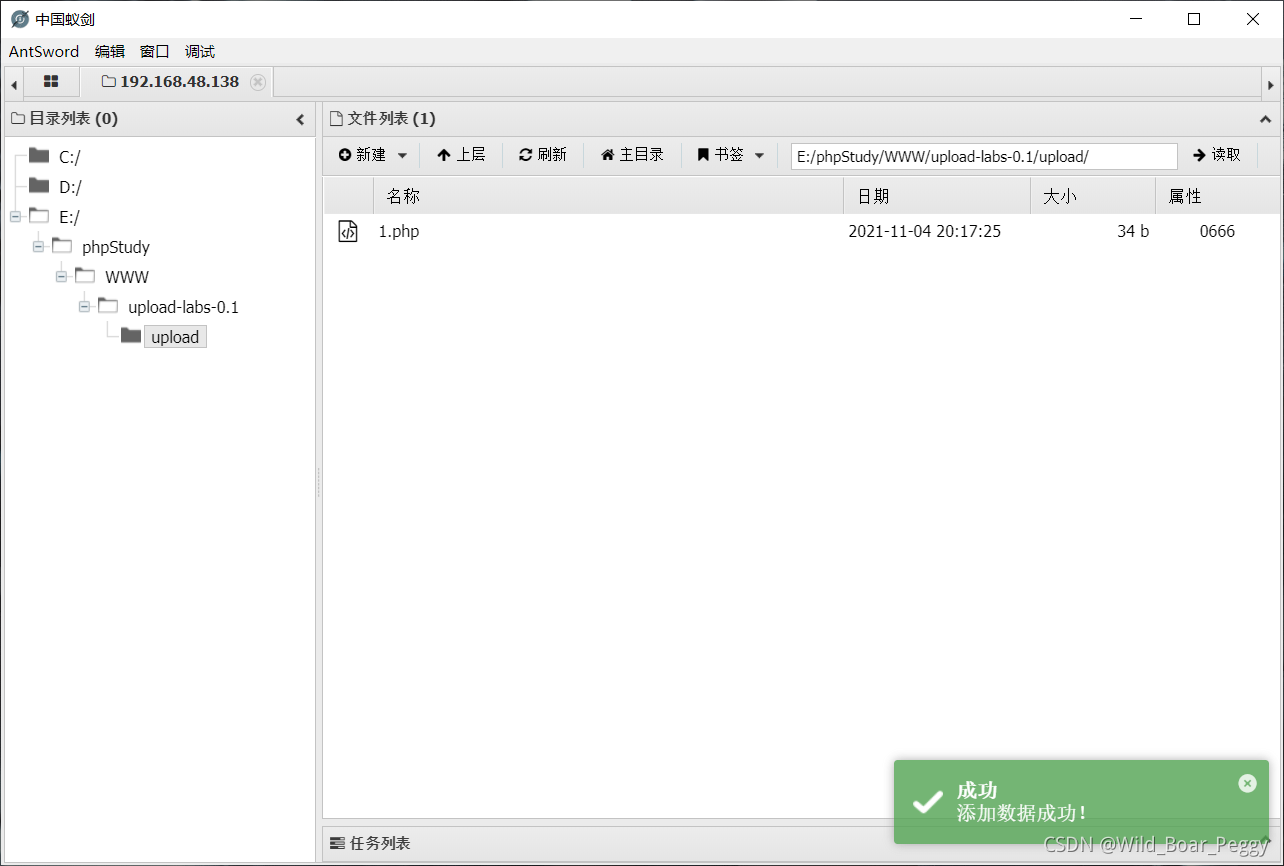
Task: Click the grid dashboard icon beside tabs
Action: pyautogui.click(x=51, y=81)
